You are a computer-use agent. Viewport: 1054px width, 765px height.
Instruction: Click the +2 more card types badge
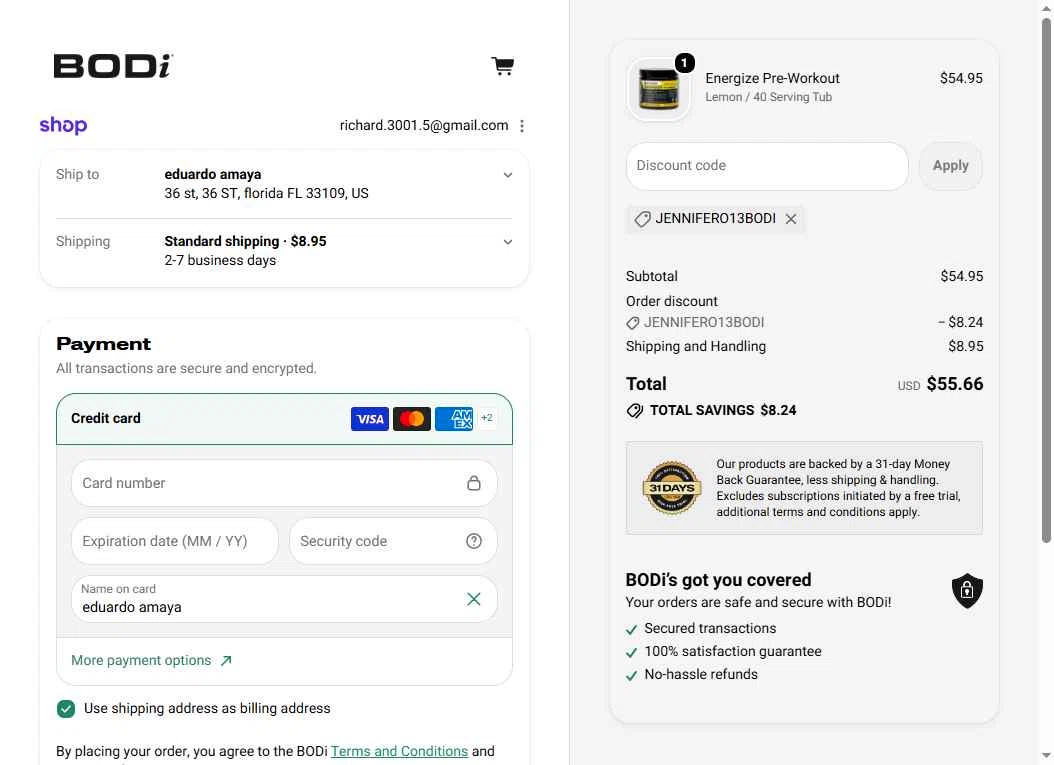[x=487, y=418]
